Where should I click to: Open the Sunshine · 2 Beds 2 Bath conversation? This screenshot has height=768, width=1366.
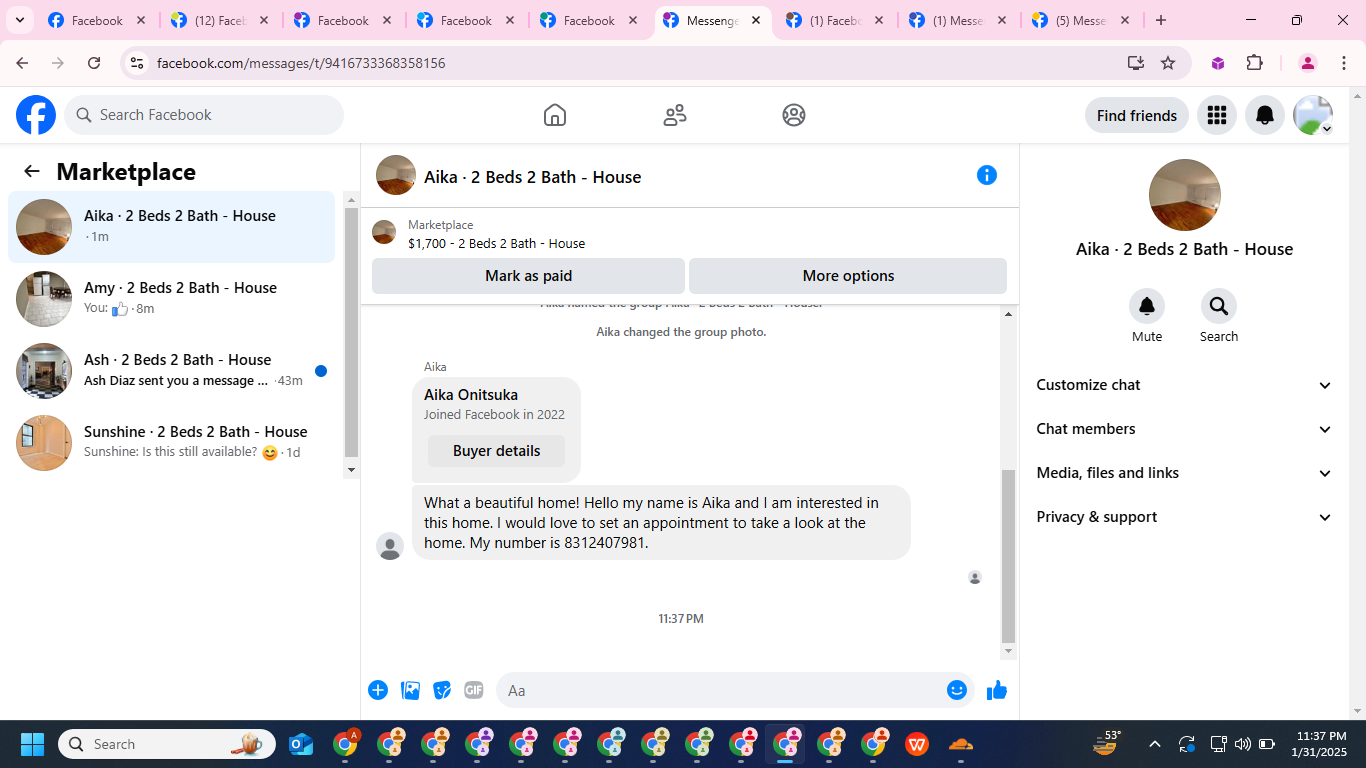pos(171,443)
